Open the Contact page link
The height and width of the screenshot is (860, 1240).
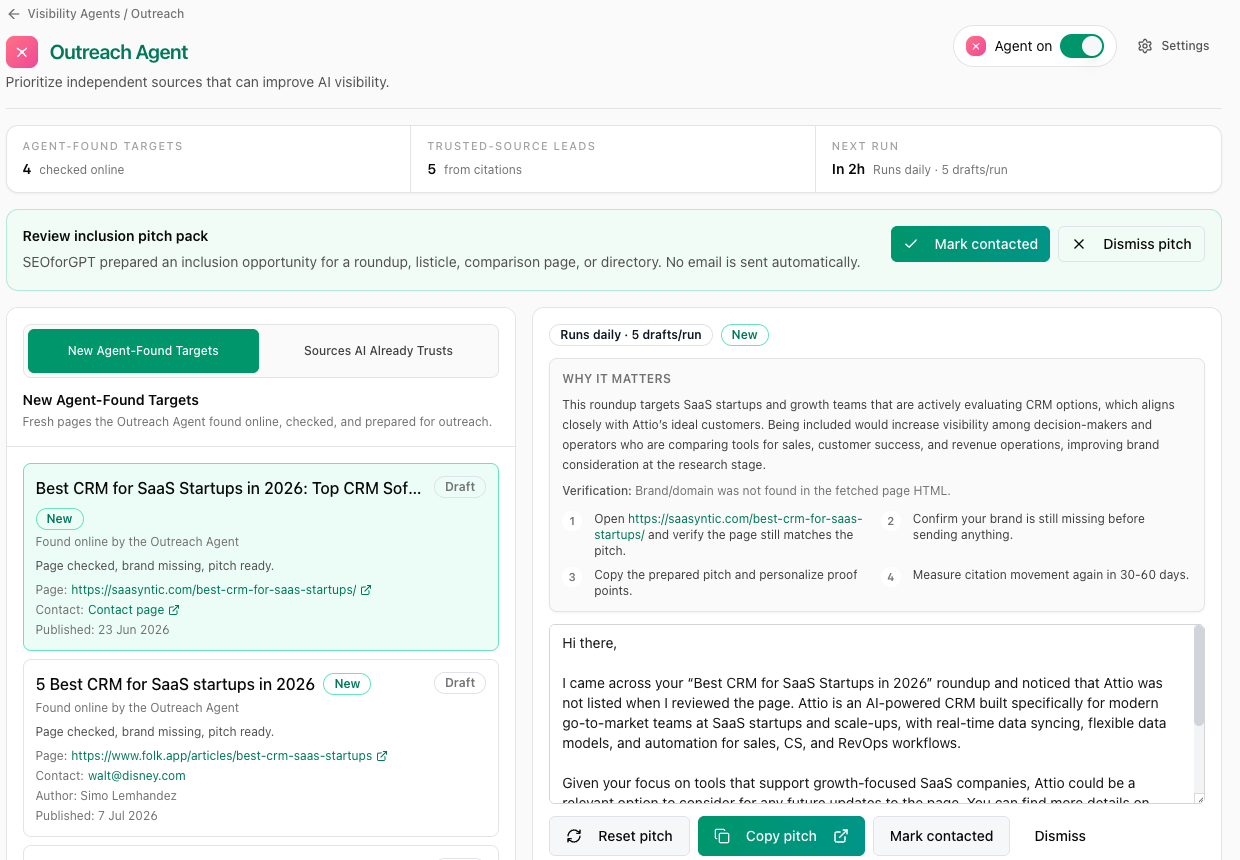pos(126,610)
